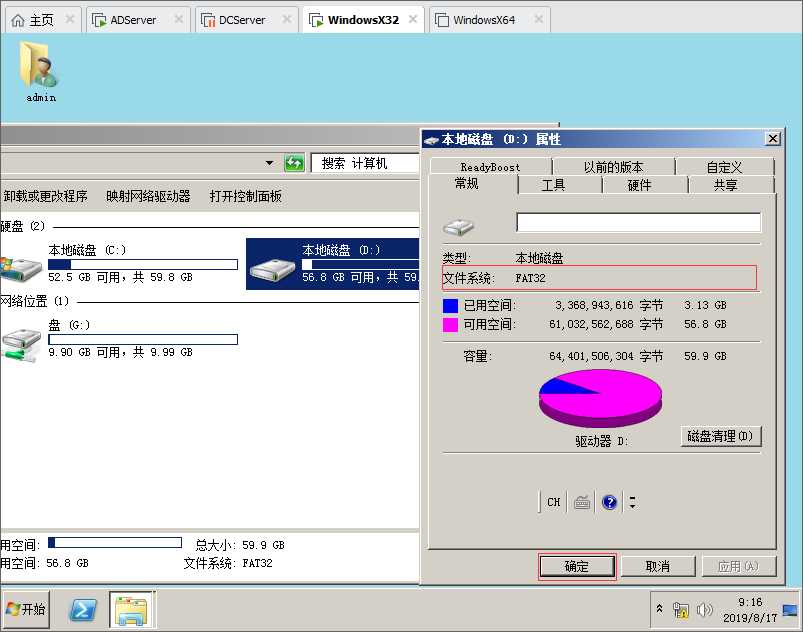Screen dimensions: 803x632
Task: Click the CH language indicator
Action: click(553, 502)
